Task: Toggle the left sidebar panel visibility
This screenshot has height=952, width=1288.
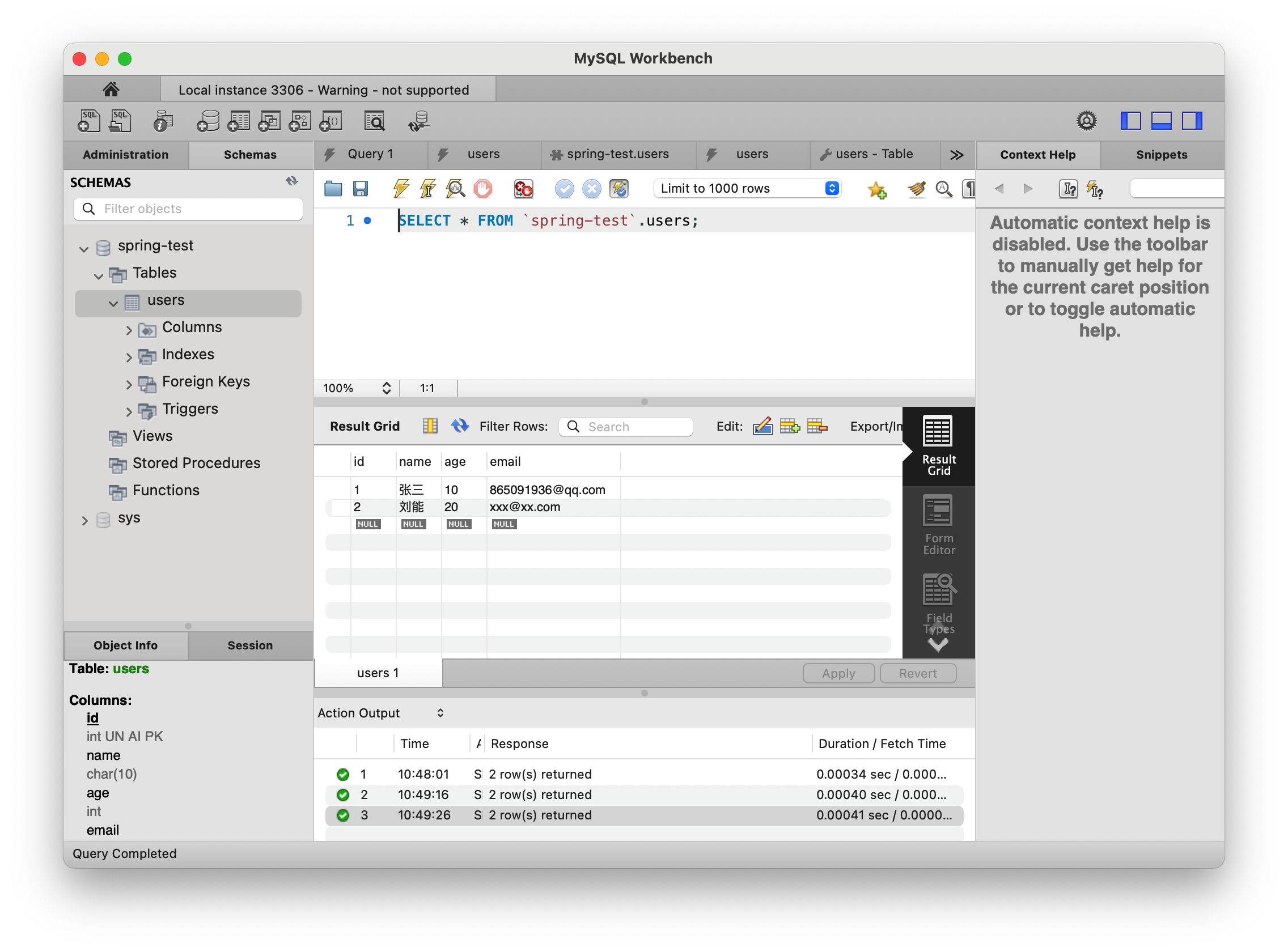Action: point(1130,121)
